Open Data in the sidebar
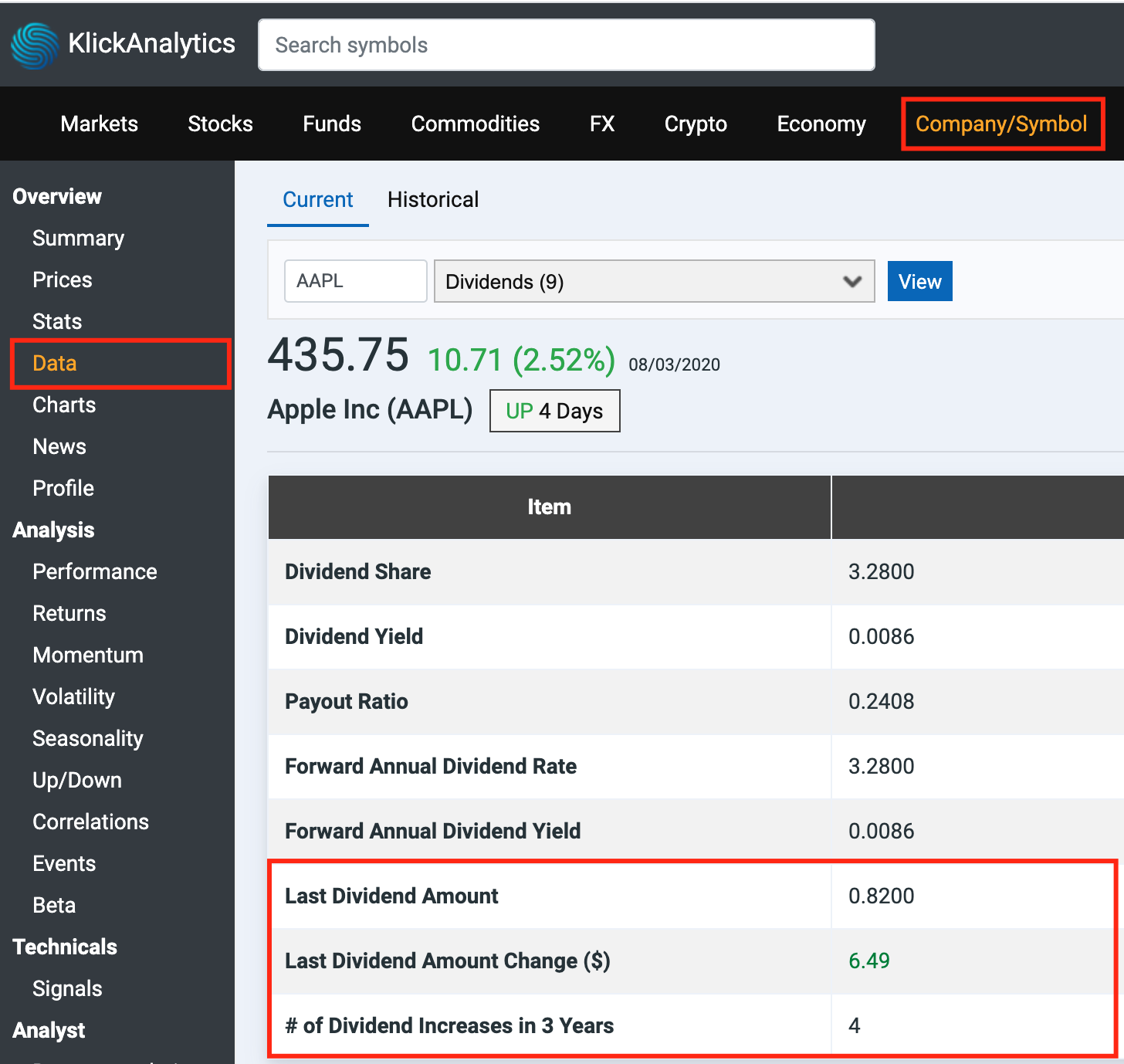The height and width of the screenshot is (1064, 1124). pyautogui.click(x=54, y=363)
